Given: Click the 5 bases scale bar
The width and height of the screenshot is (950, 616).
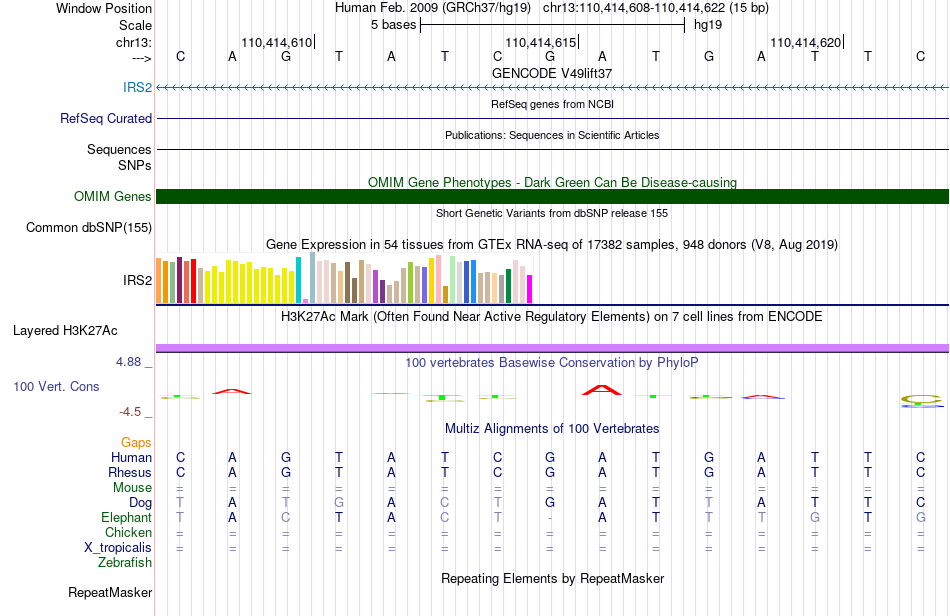Looking at the screenshot, I should (x=552, y=25).
